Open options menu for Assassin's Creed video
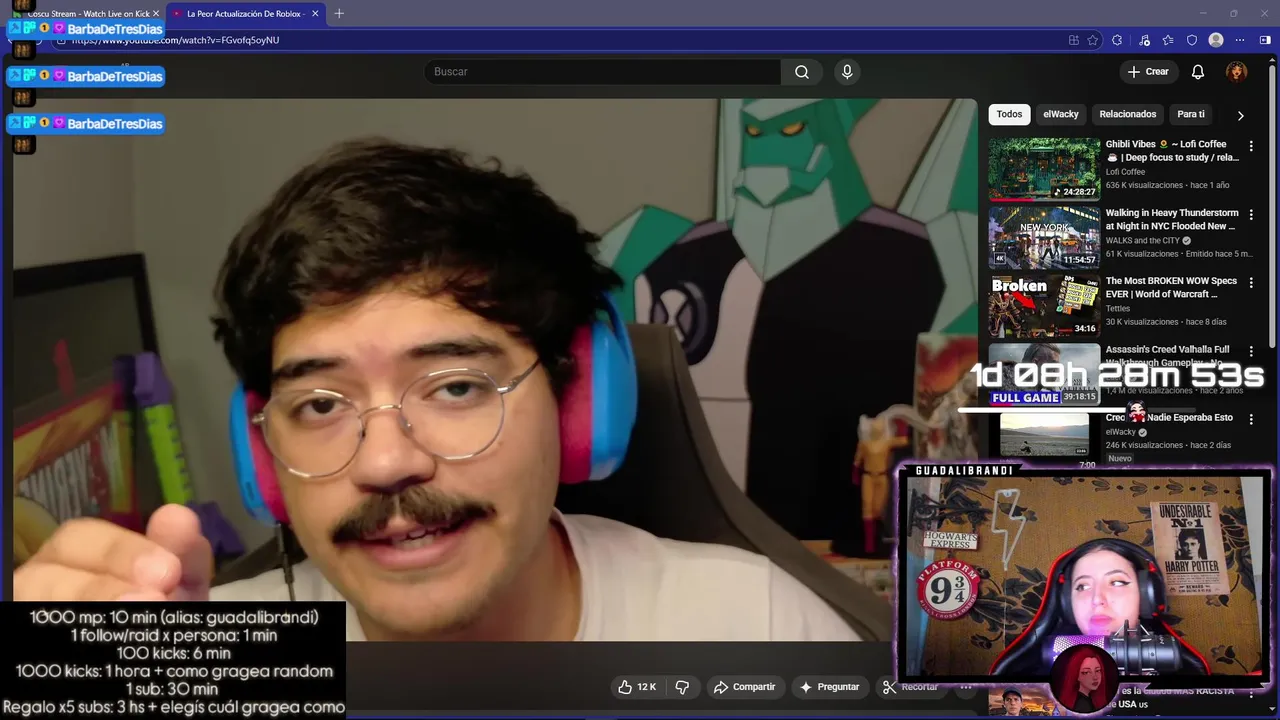Image resolution: width=1280 pixels, height=720 pixels. [x=1250, y=351]
